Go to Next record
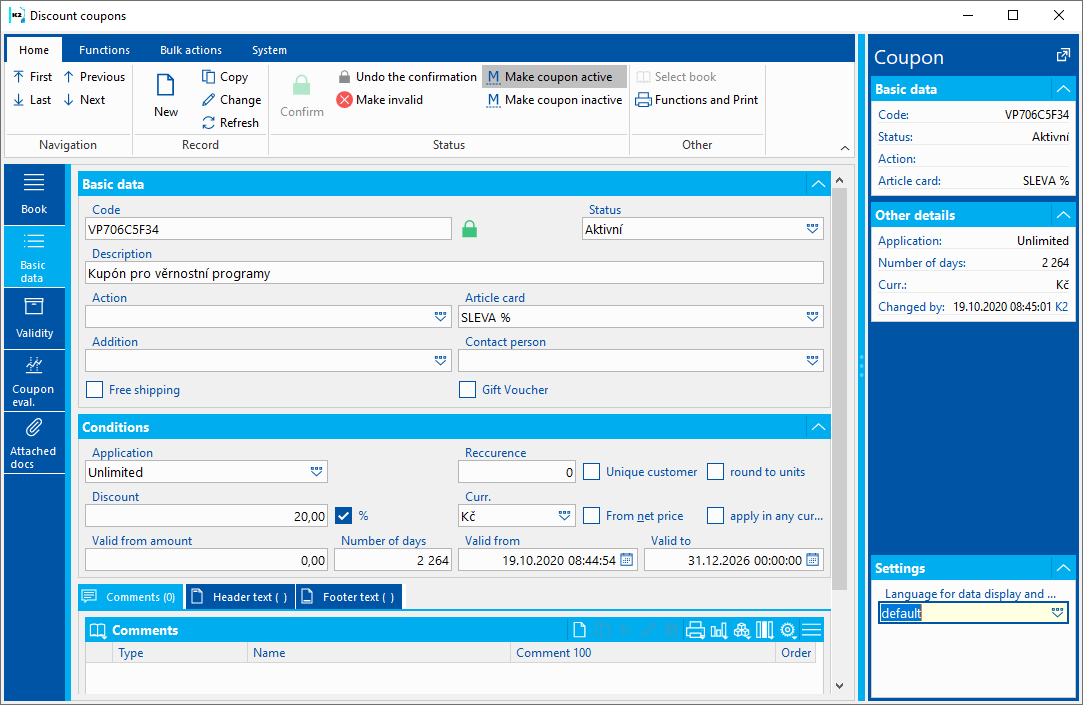1083x705 pixels. point(84,99)
